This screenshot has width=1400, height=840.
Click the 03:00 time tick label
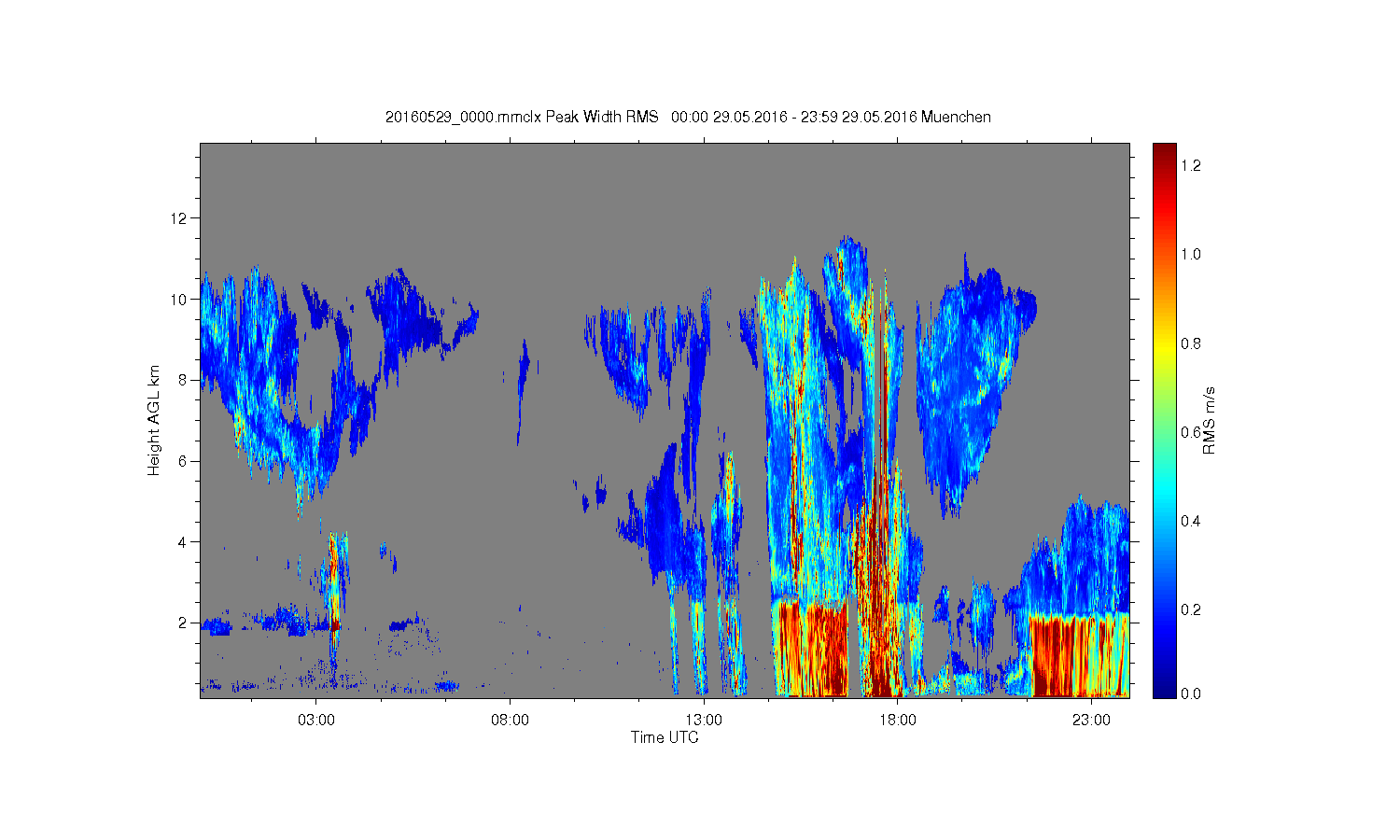(315, 721)
